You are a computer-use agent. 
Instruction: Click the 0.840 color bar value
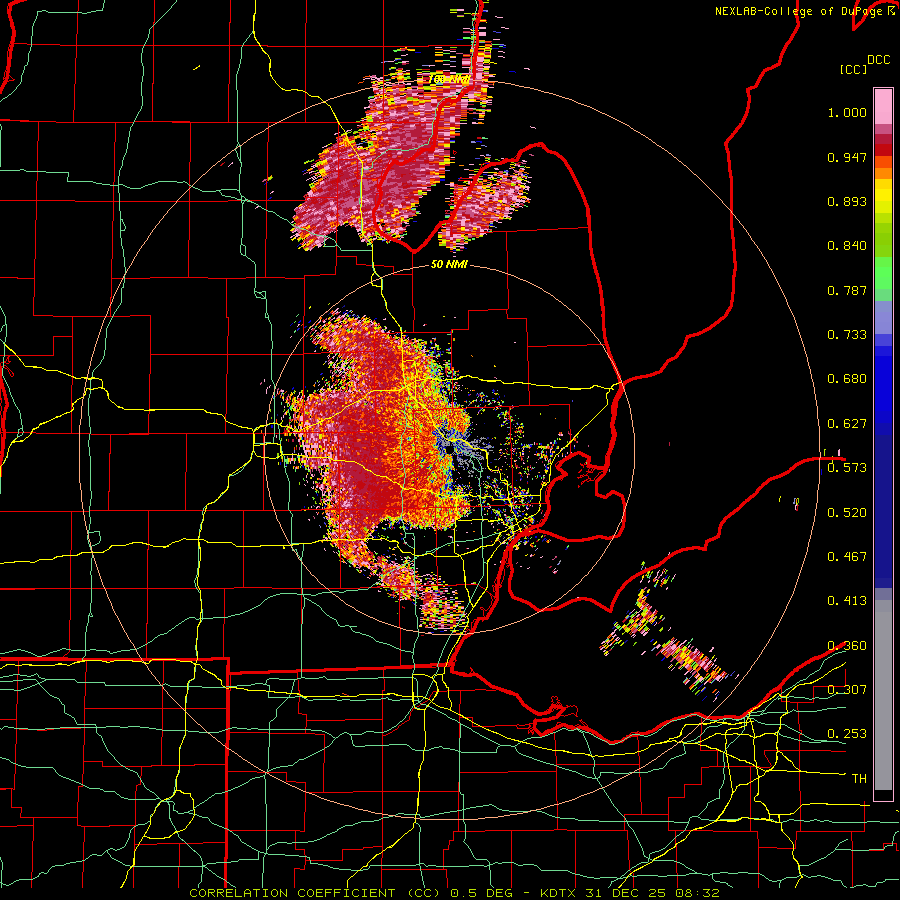[x=847, y=246]
